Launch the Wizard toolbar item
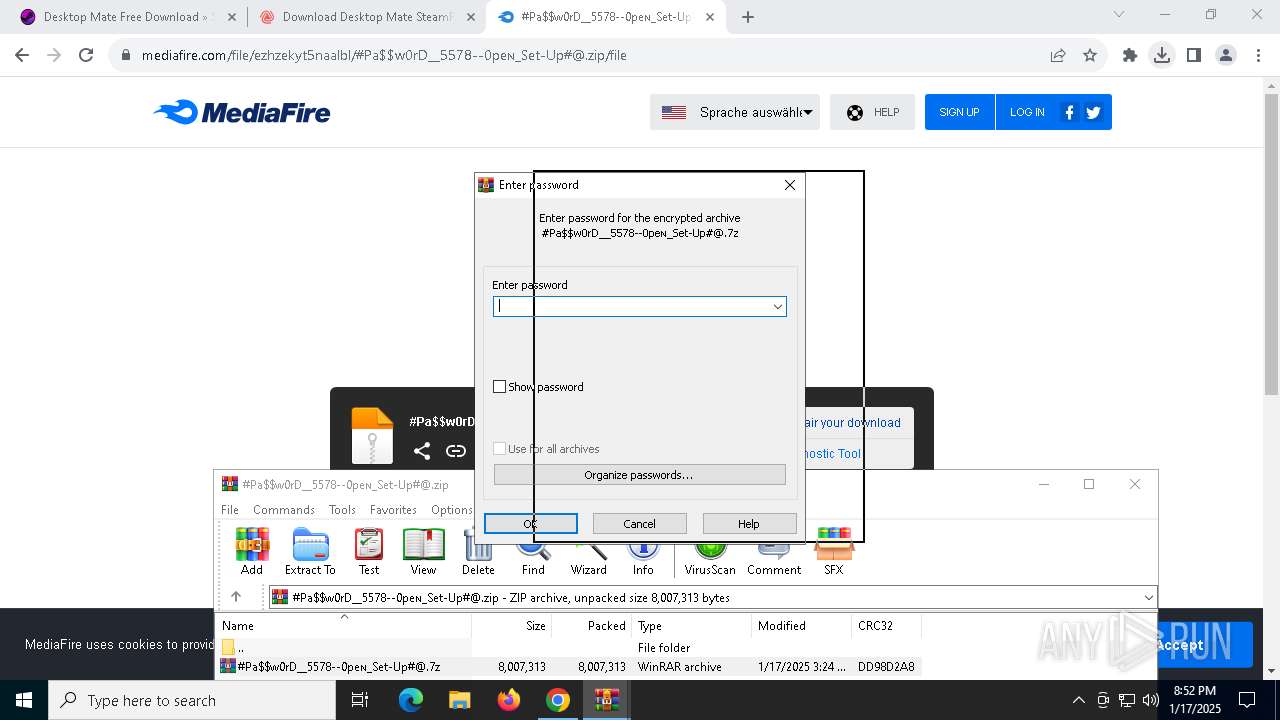The width and height of the screenshot is (1280, 720). [x=588, y=558]
